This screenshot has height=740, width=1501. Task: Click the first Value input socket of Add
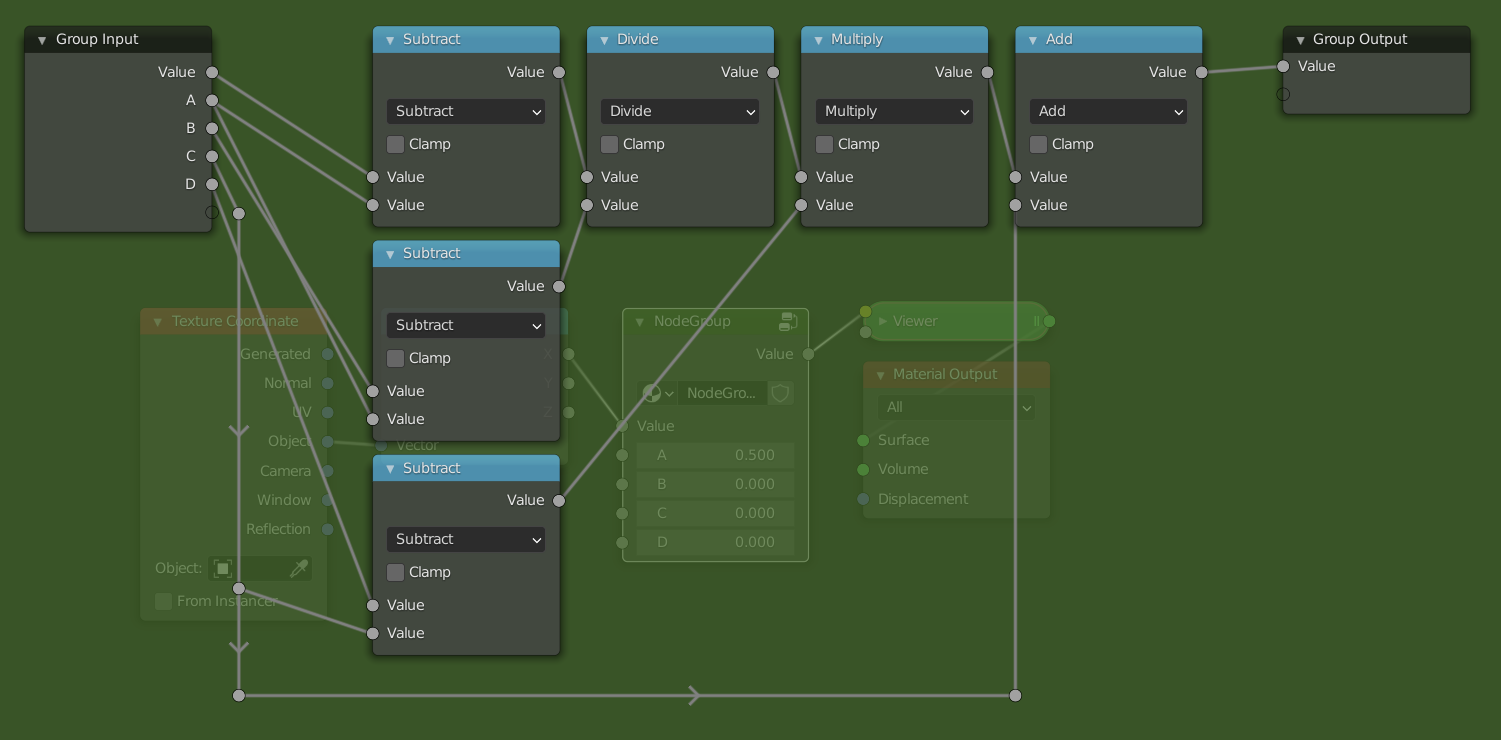tap(1015, 177)
